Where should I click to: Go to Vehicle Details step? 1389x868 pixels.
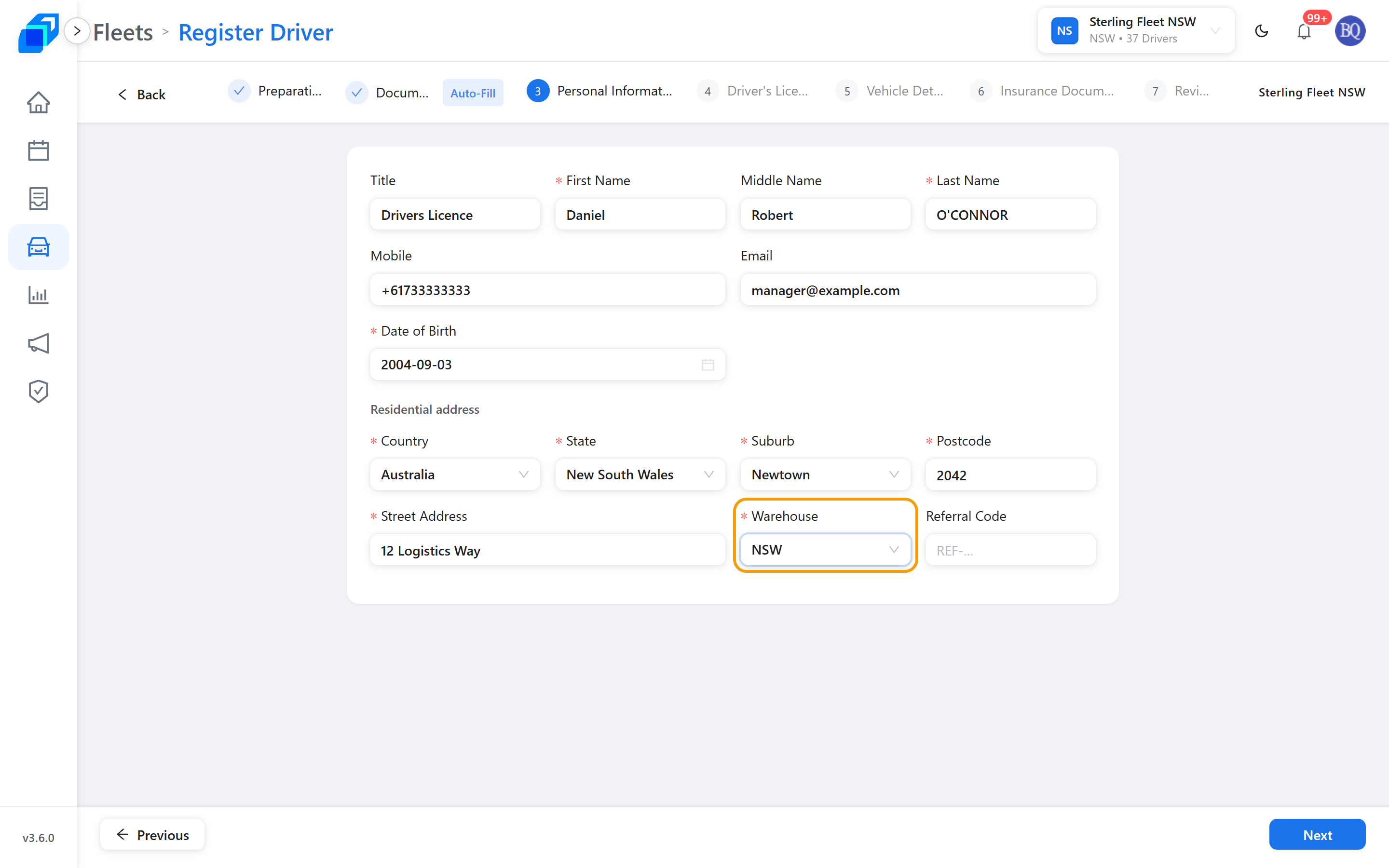890,91
